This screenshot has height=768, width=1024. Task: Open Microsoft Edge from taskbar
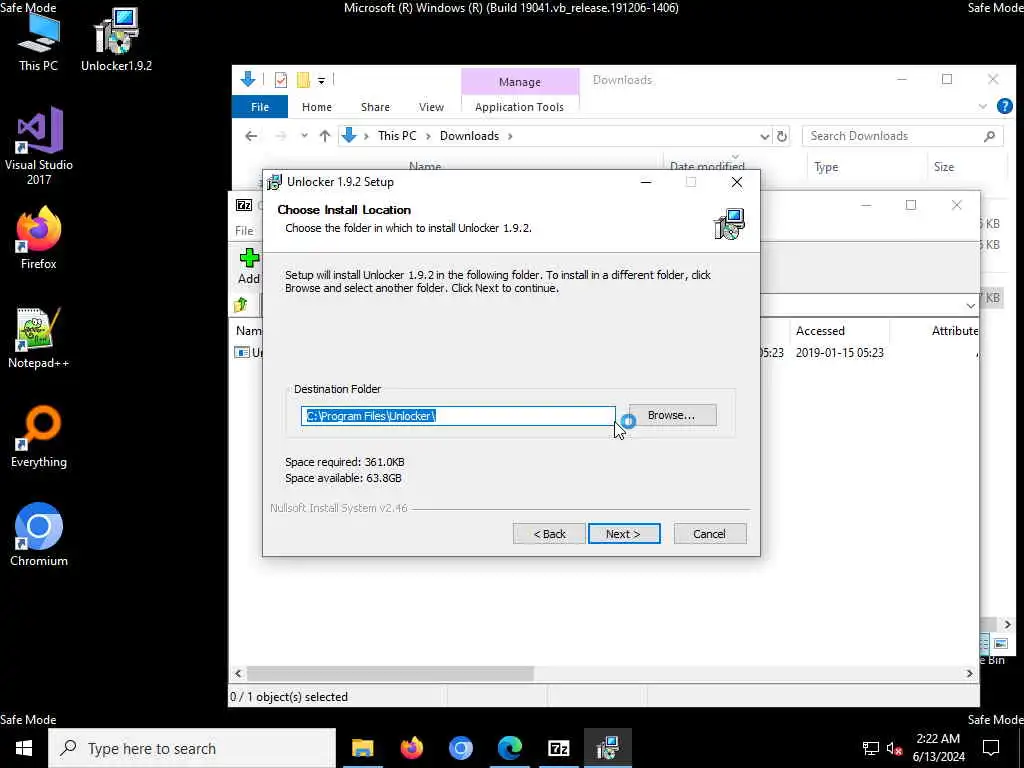(509, 748)
